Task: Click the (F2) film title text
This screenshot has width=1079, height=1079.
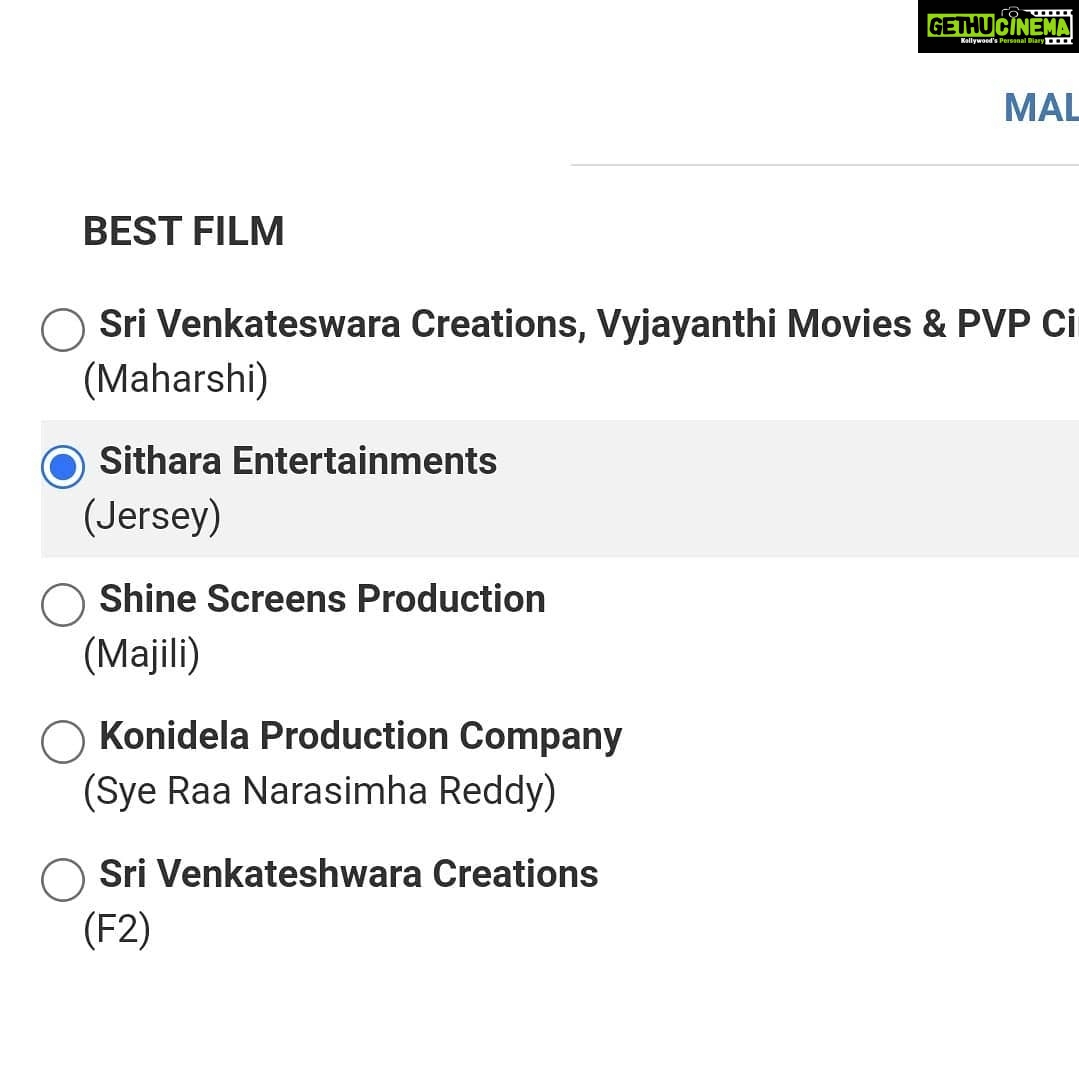Action: [117, 929]
